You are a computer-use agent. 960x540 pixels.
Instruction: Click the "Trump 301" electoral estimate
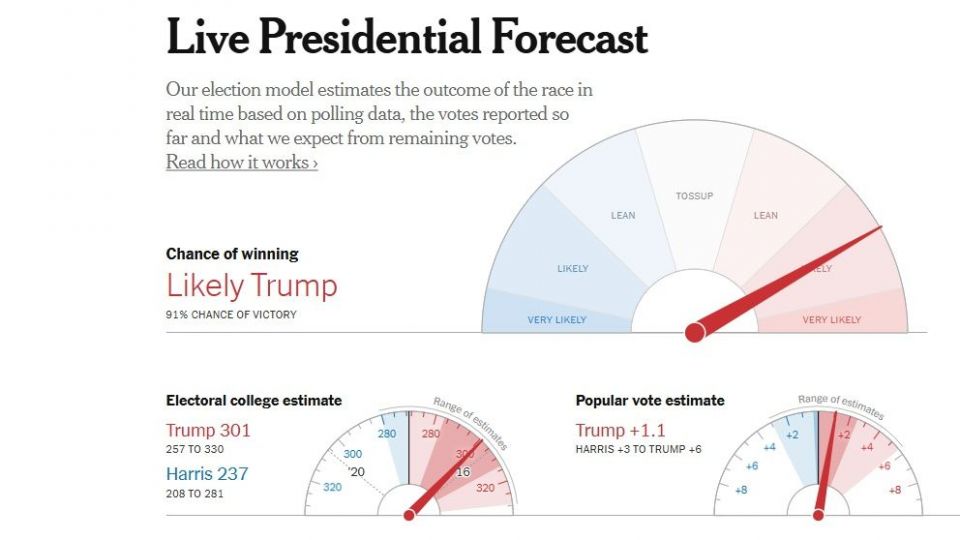point(208,431)
